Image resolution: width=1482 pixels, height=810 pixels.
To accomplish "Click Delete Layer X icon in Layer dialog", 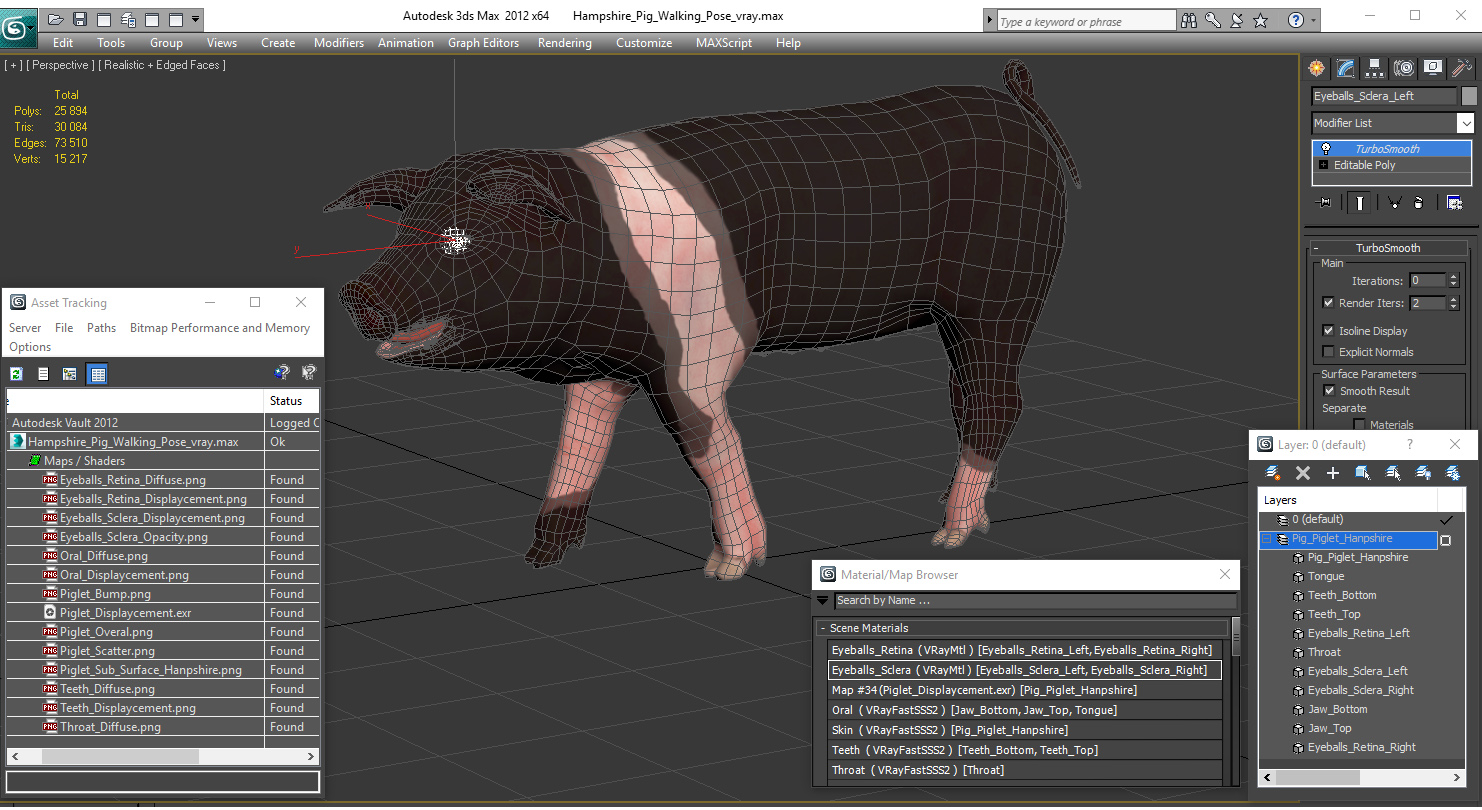I will (1303, 473).
